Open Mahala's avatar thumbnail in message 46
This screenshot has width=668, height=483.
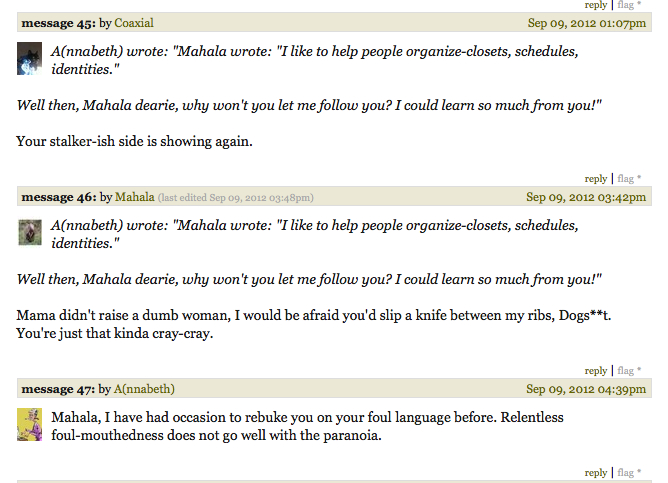[x=30, y=233]
